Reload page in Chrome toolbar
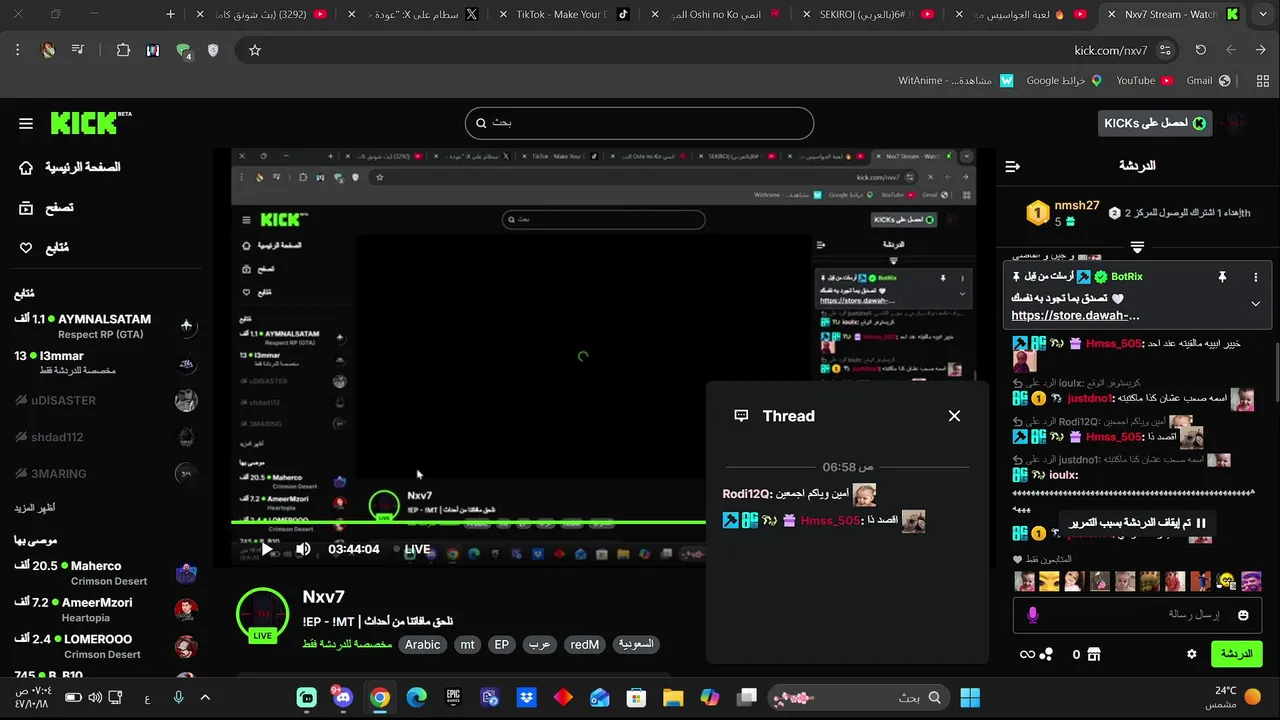 (1200, 50)
